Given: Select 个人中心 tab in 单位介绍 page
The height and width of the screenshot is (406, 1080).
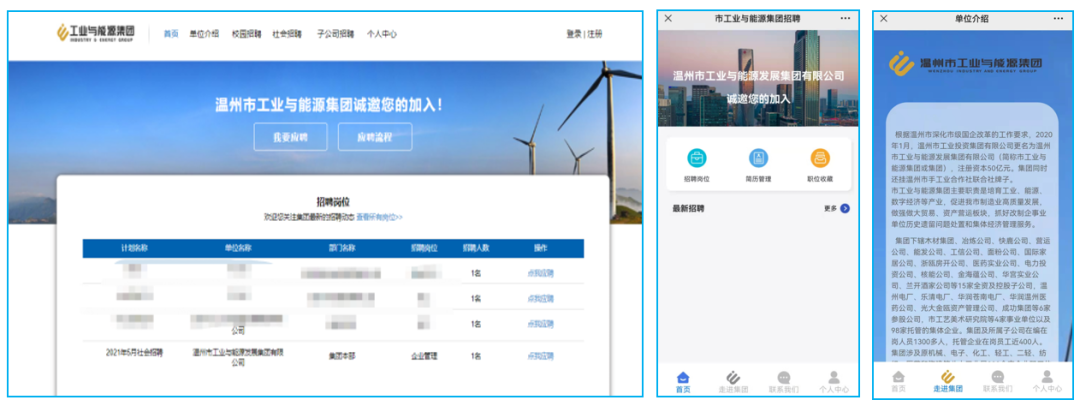Looking at the screenshot, I should tap(1047, 382).
